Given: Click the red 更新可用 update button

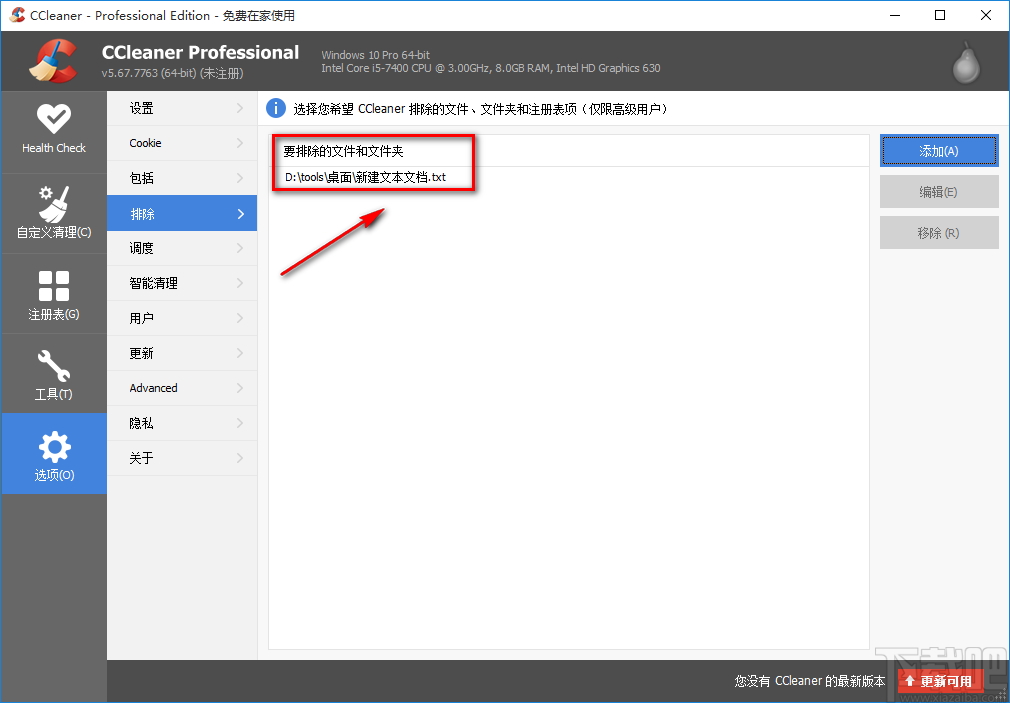Looking at the screenshot, I should tap(939, 680).
